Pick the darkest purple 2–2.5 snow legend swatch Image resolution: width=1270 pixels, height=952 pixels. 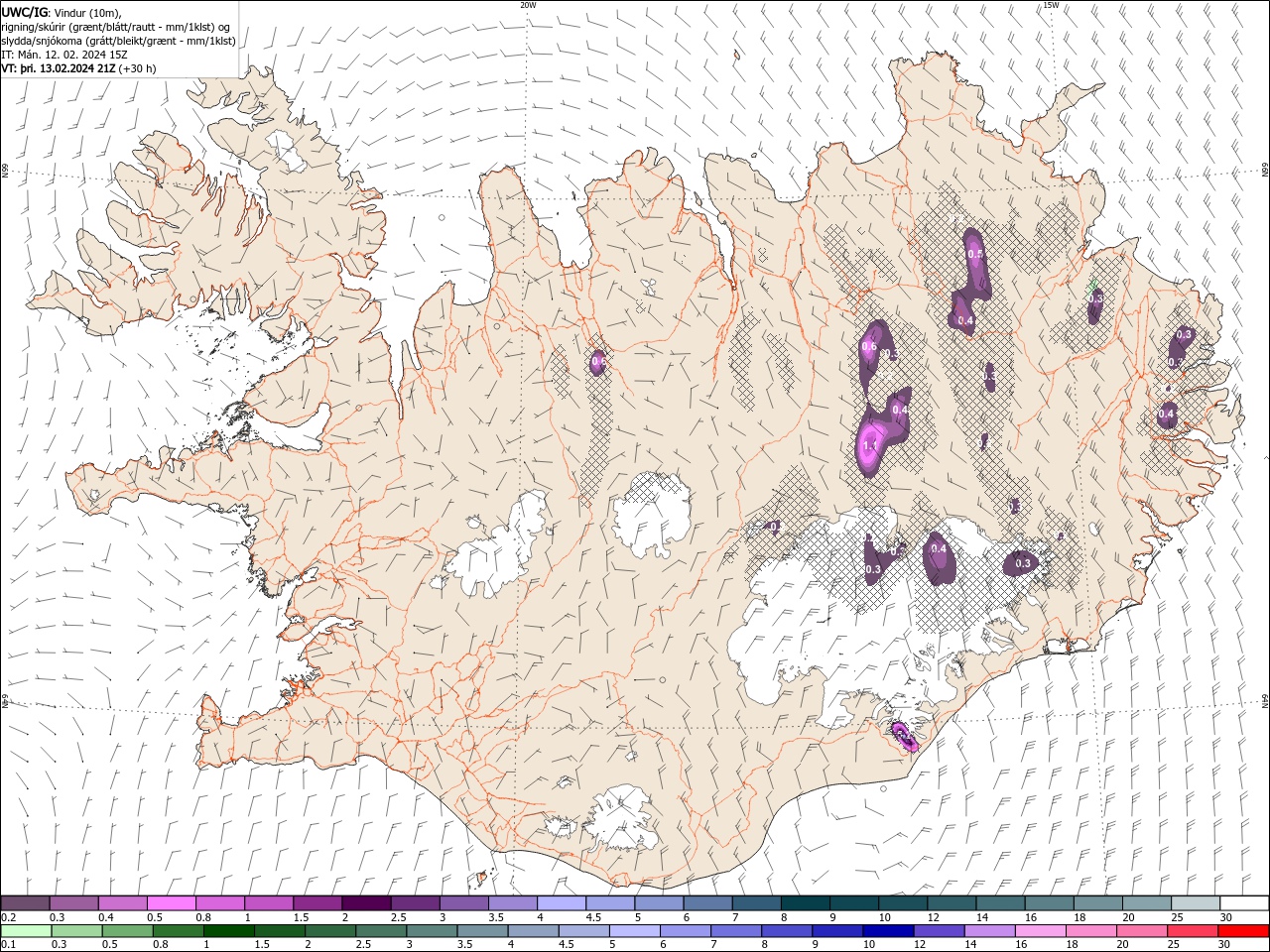(366, 903)
